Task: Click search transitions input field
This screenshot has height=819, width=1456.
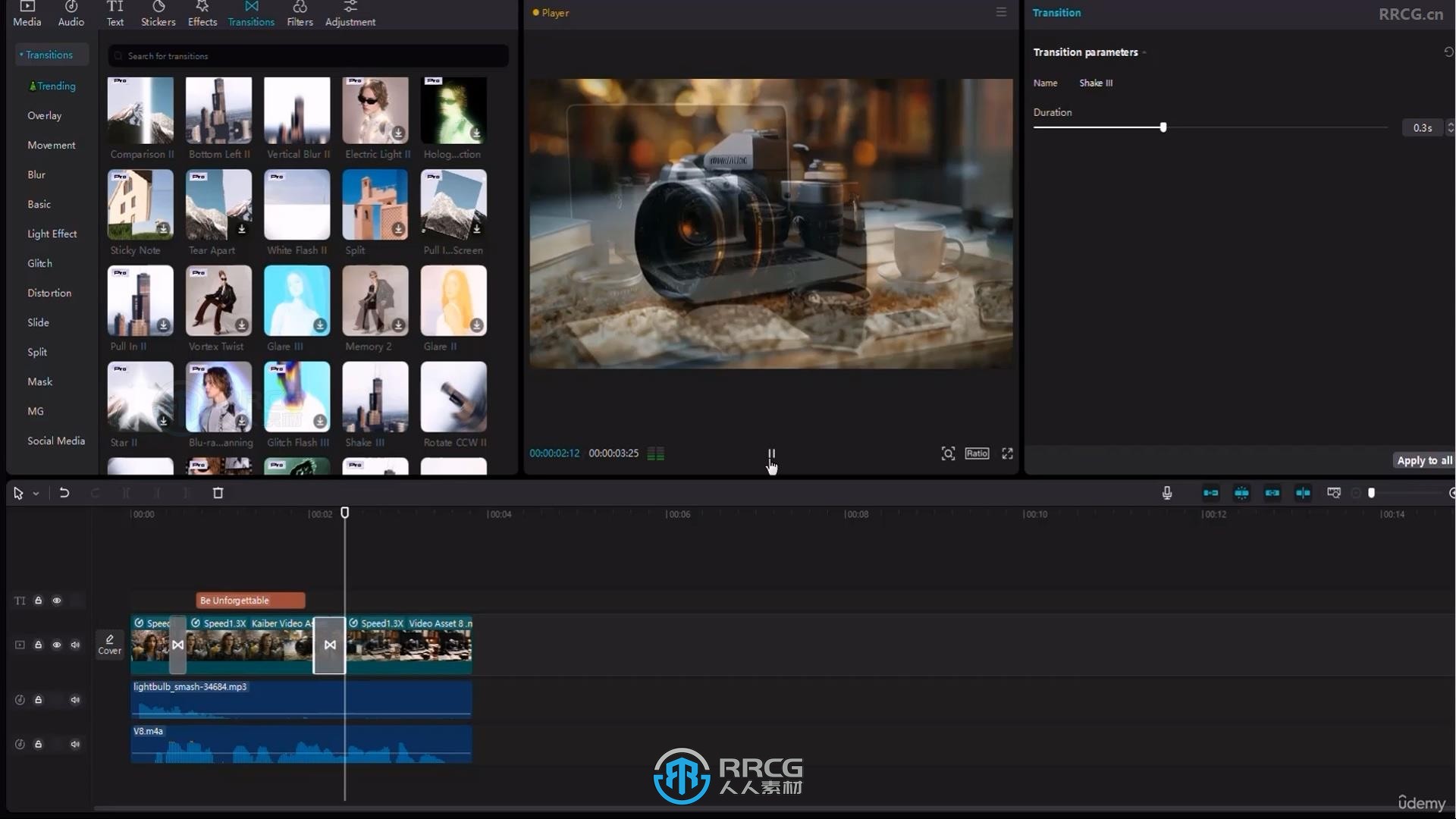Action: pyautogui.click(x=308, y=55)
